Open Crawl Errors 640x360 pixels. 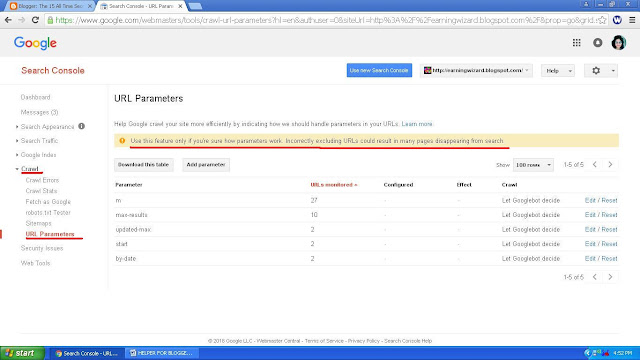[42, 180]
